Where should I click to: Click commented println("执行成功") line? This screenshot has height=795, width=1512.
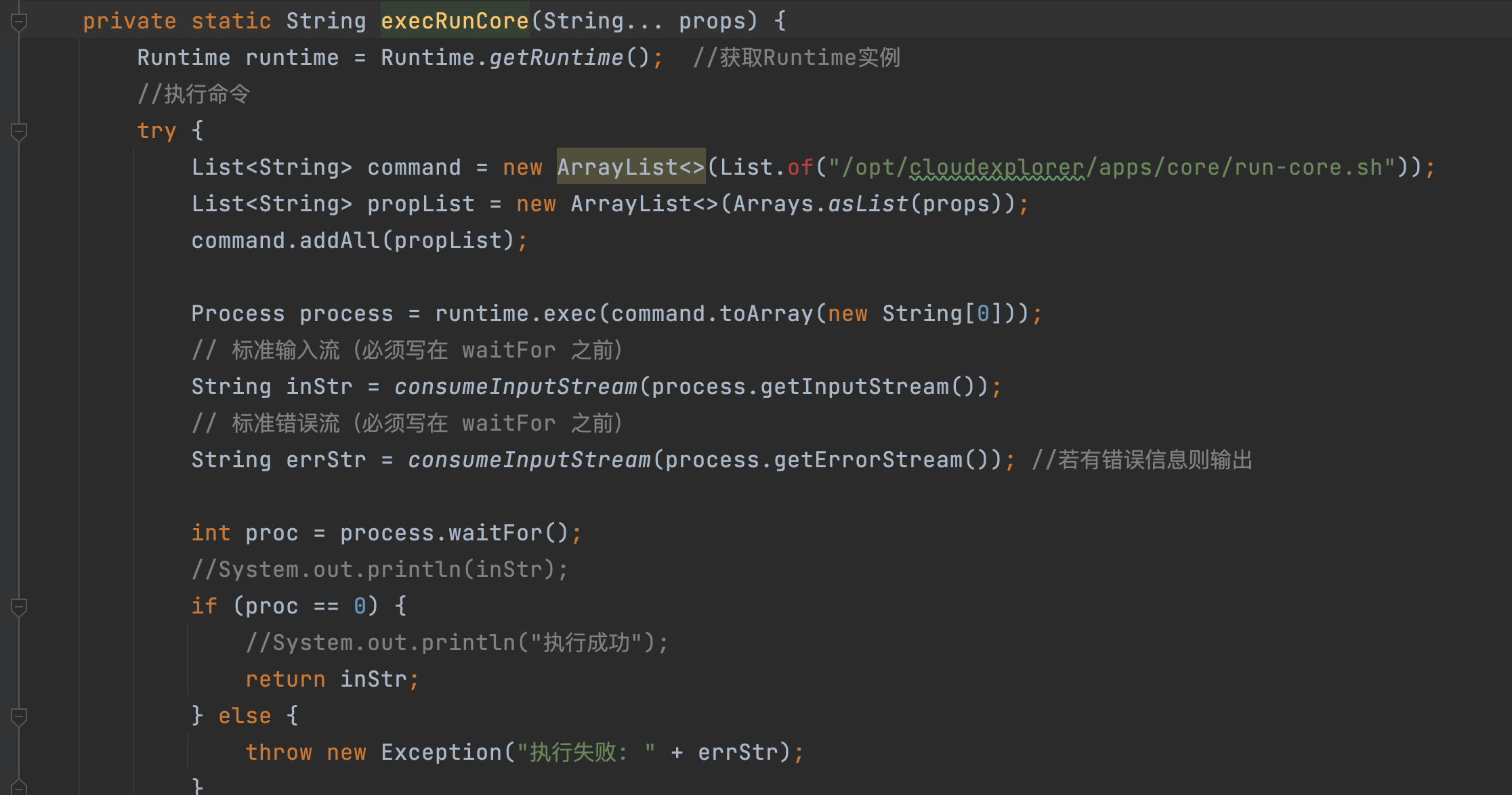pos(457,643)
